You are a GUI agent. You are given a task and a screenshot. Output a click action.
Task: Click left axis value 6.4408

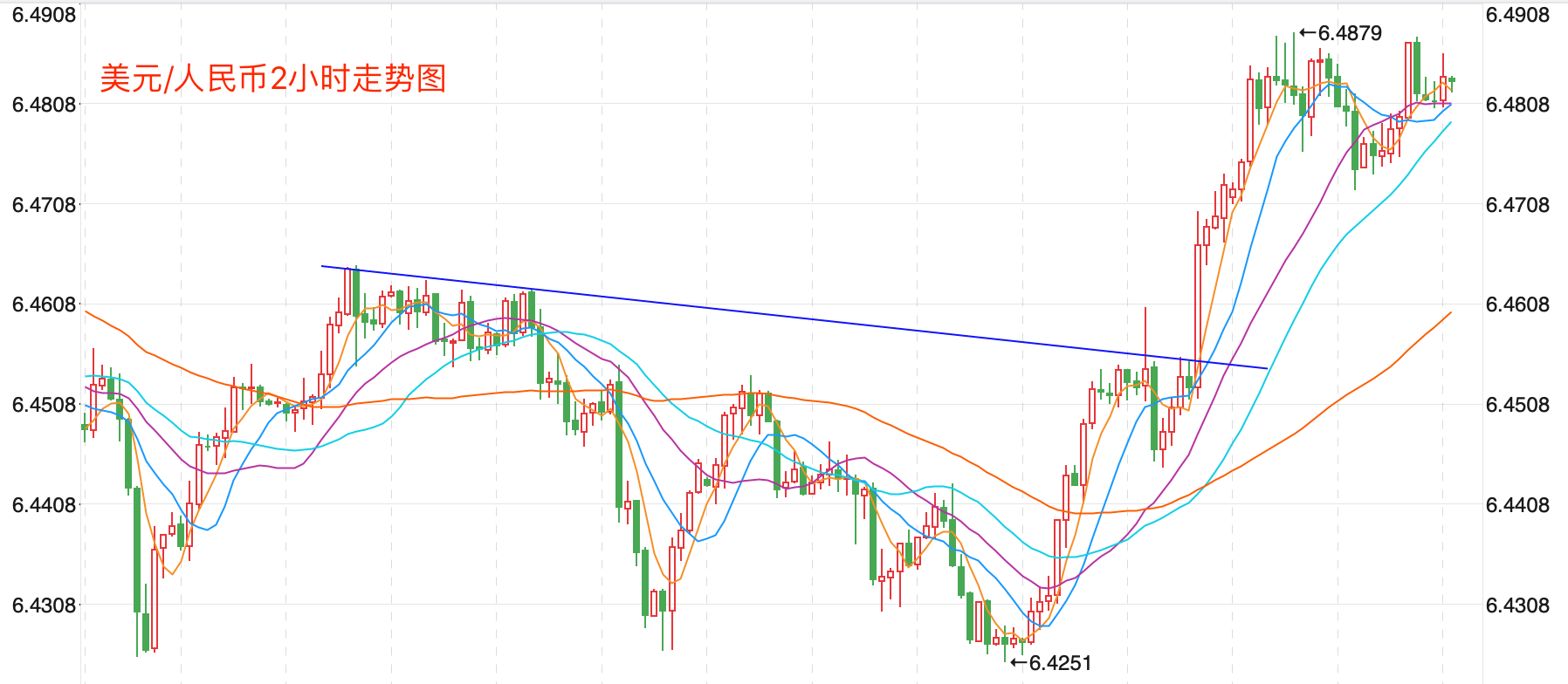tap(44, 505)
